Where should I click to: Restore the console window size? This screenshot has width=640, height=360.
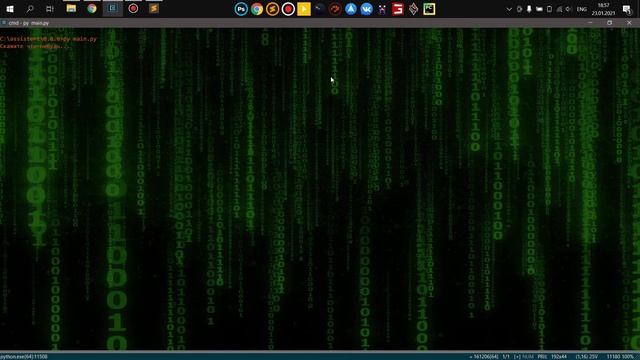point(609,23)
